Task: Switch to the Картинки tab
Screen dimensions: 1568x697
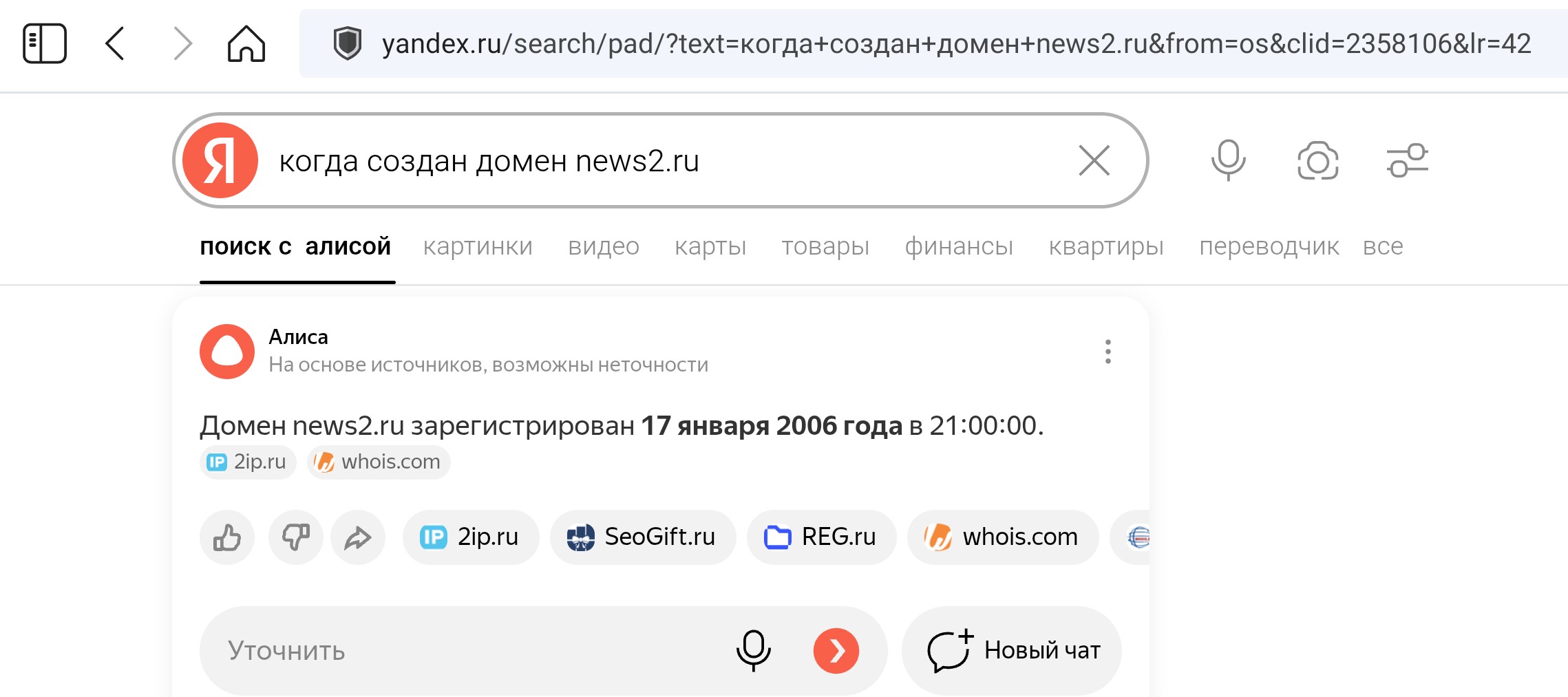Action: (x=478, y=246)
